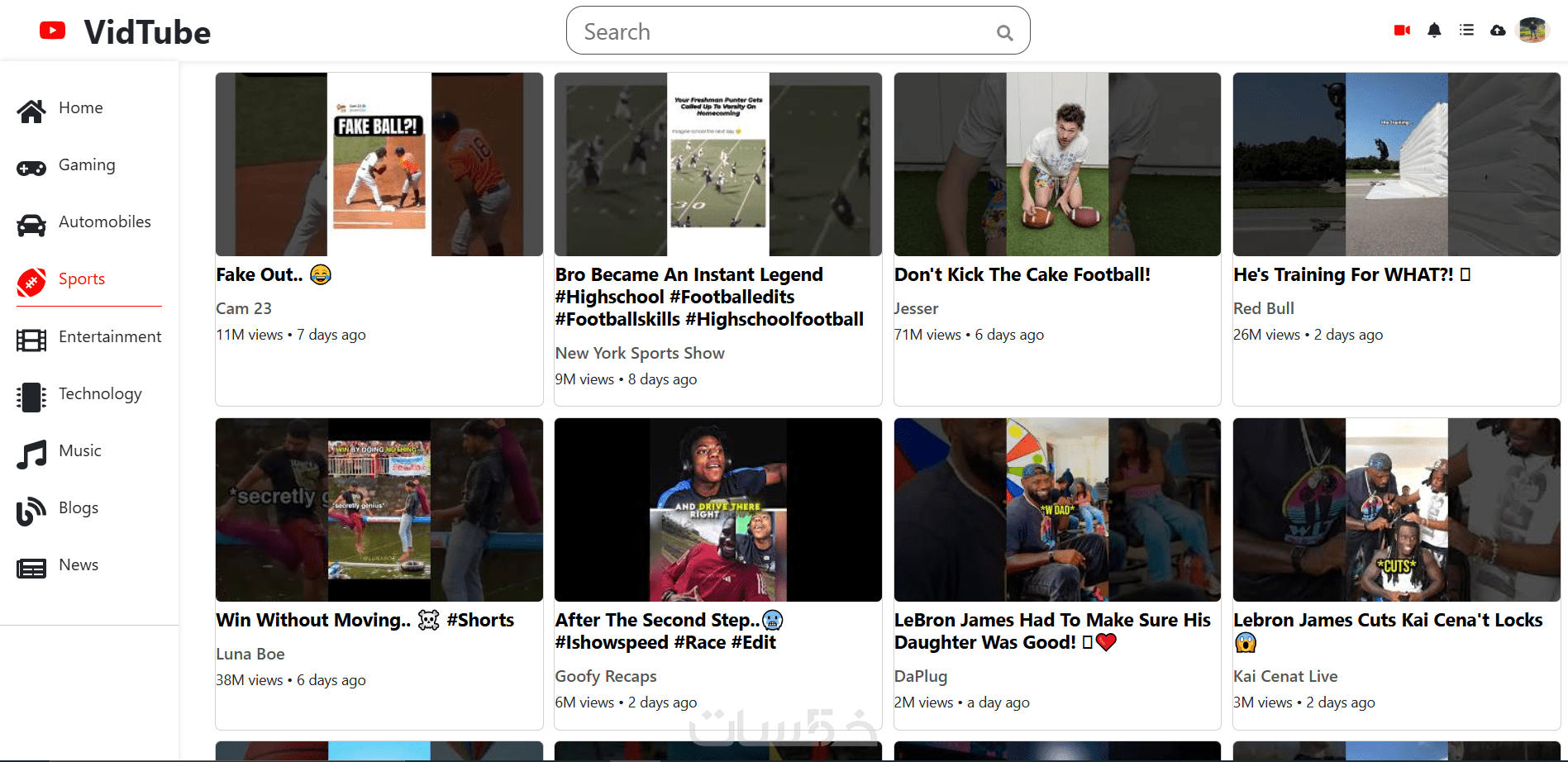Open the Technology category
The width and height of the screenshot is (1568, 762).
[x=100, y=394]
